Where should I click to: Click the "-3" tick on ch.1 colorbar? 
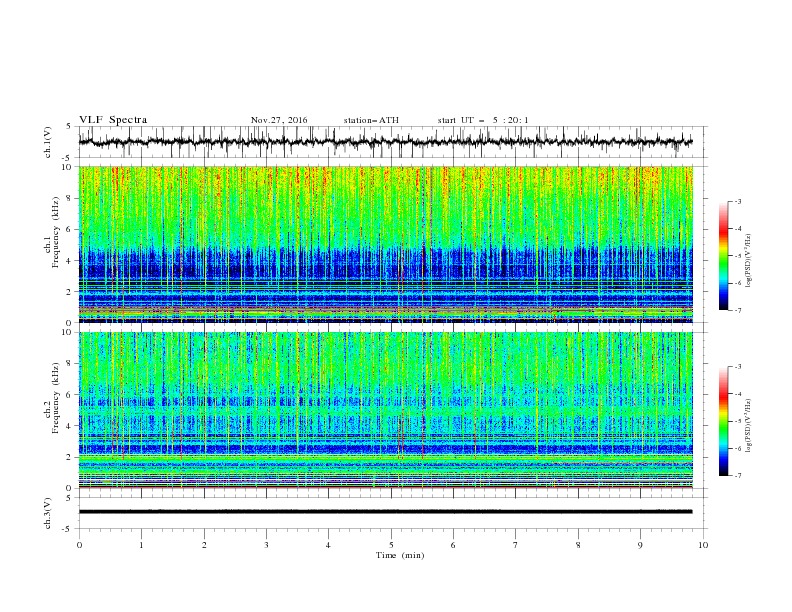(x=738, y=201)
